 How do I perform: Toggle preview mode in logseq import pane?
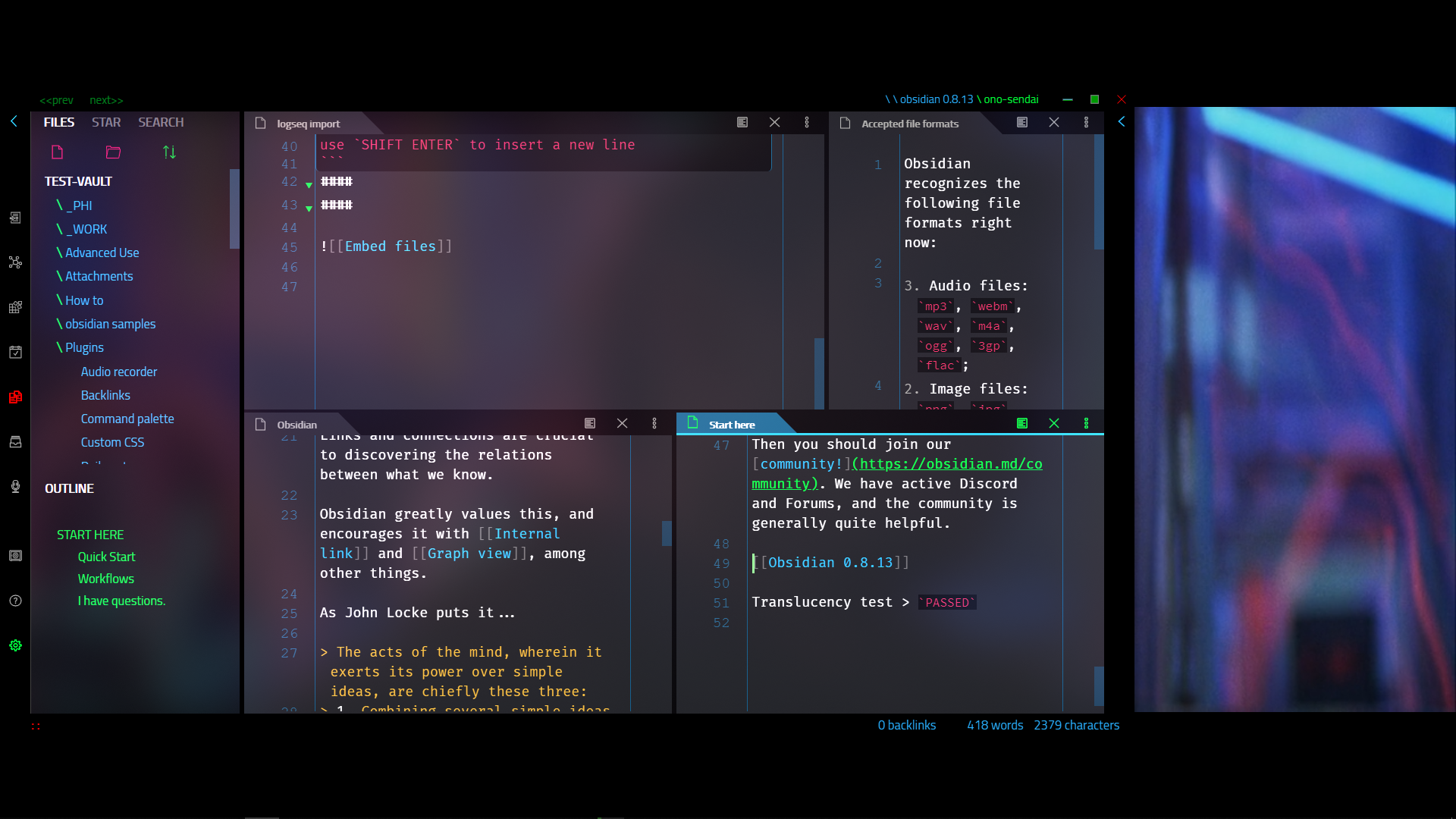point(742,122)
